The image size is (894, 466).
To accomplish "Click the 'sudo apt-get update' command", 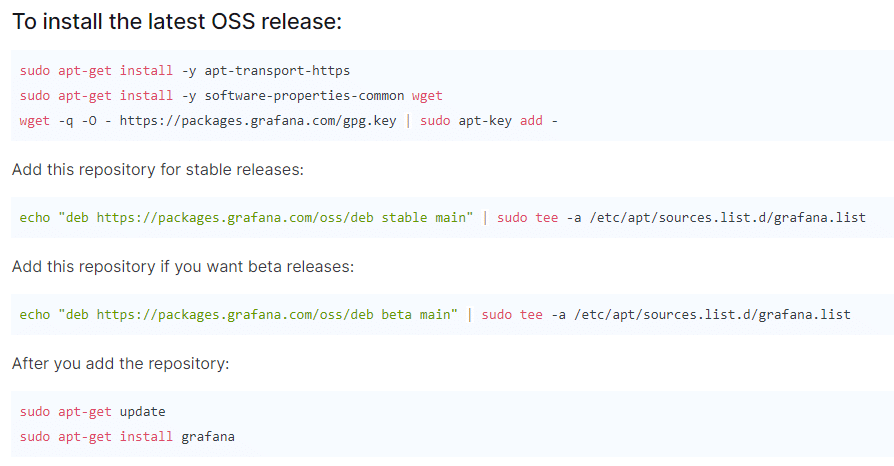I will pos(92,412).
